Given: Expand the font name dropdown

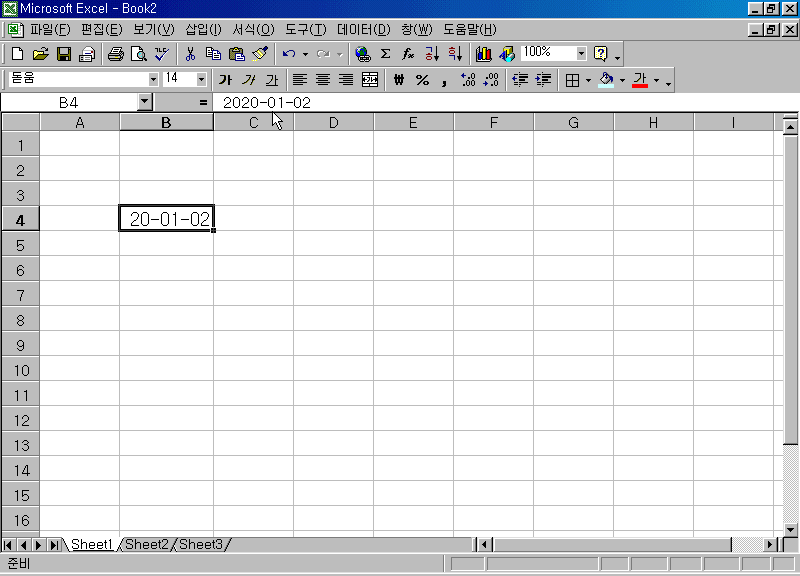Looking at the screenshot, I should click(153, 80).
